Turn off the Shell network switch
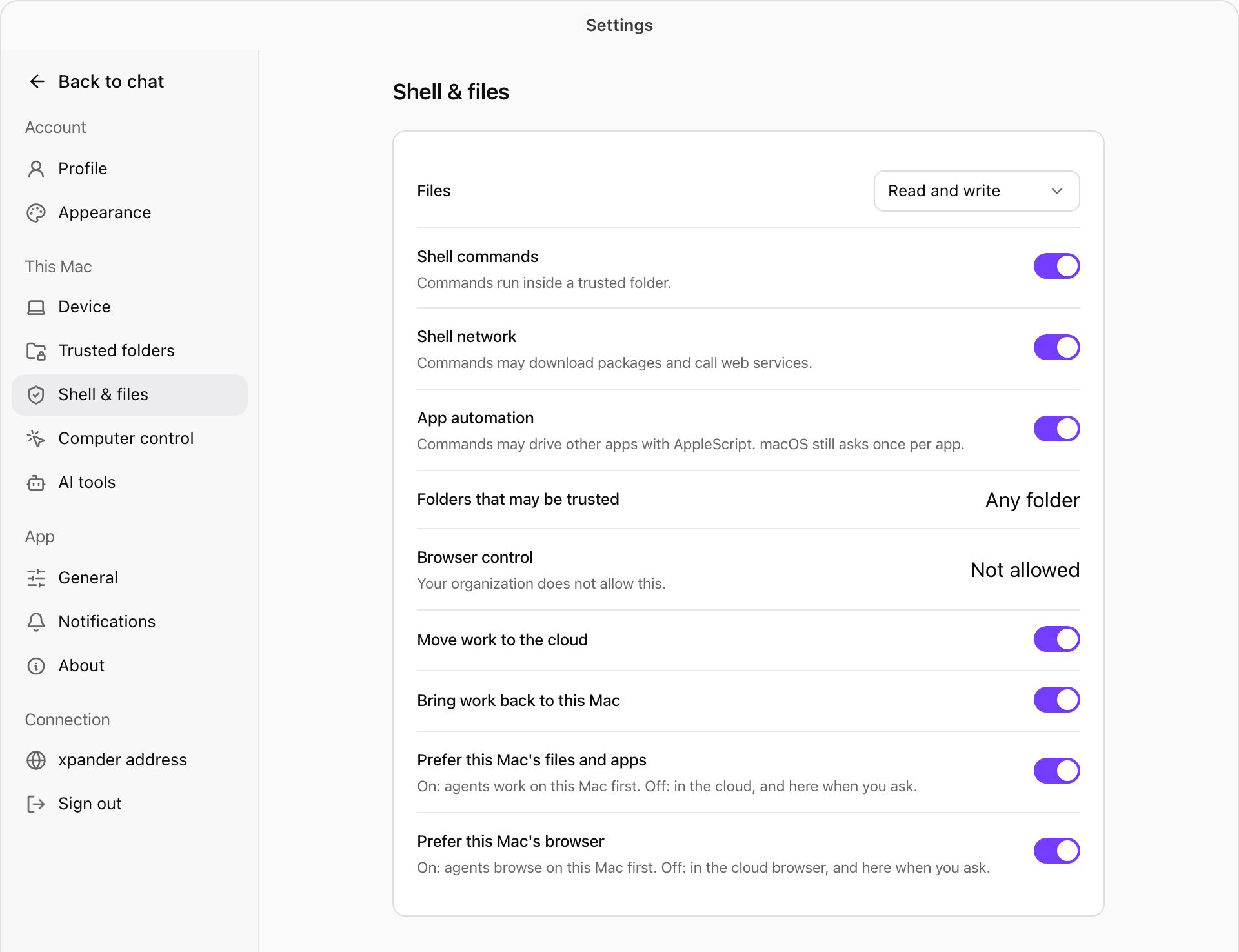The width and height of the screenshot is (1239, 952). (1056, 347)
